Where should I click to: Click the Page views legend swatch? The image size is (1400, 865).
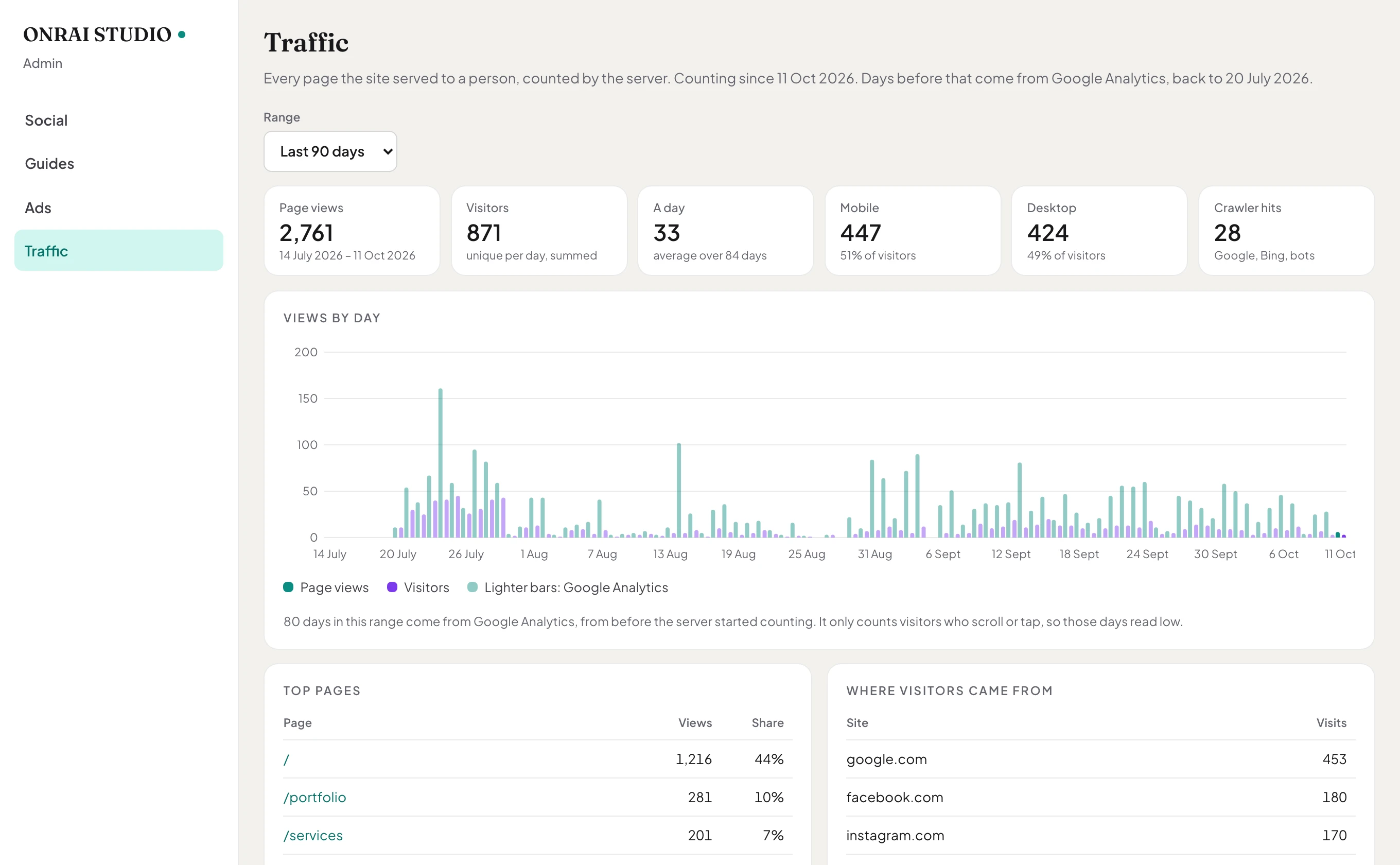coord(288,587)
